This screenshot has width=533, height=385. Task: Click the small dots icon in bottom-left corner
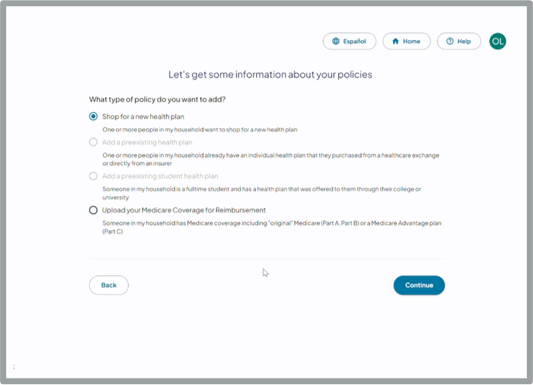(14, 367)
